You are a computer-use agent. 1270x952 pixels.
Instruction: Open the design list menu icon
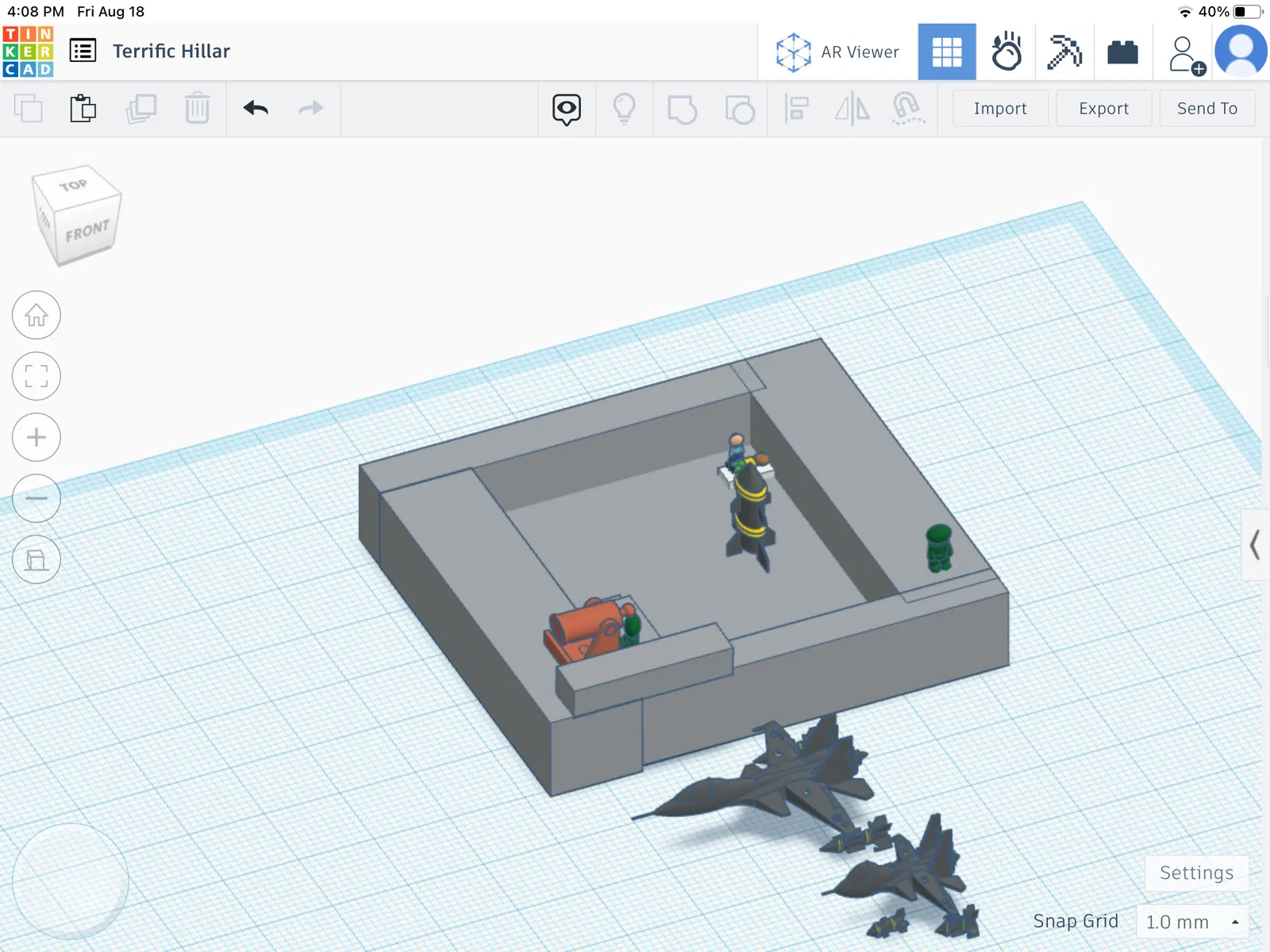tap(83, 52)
